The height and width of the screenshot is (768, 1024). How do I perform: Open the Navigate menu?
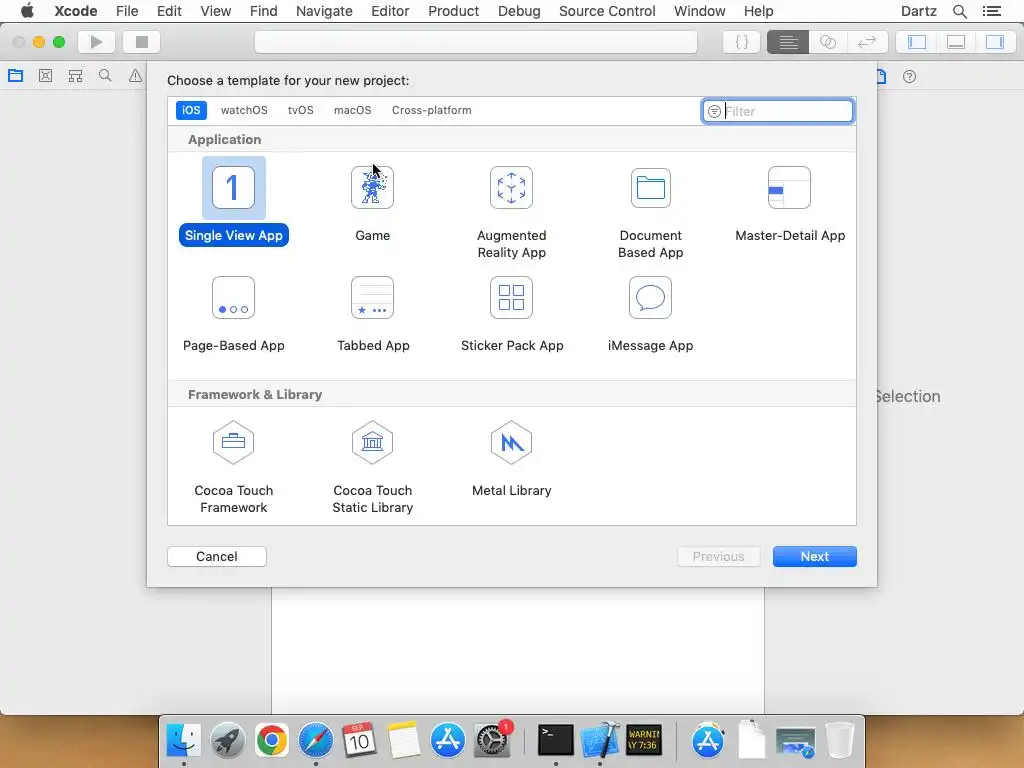pyautogui.click(x=324, y=11)
